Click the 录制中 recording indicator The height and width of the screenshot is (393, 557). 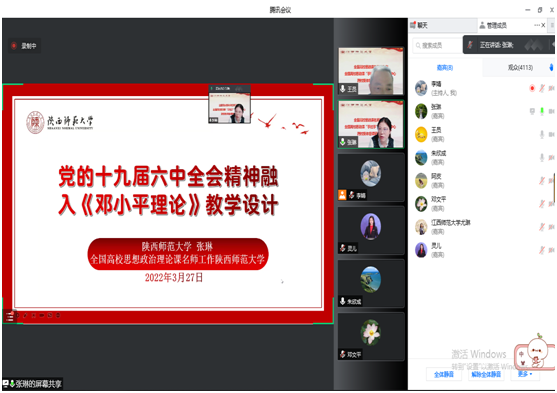click(x=24, y=46)
